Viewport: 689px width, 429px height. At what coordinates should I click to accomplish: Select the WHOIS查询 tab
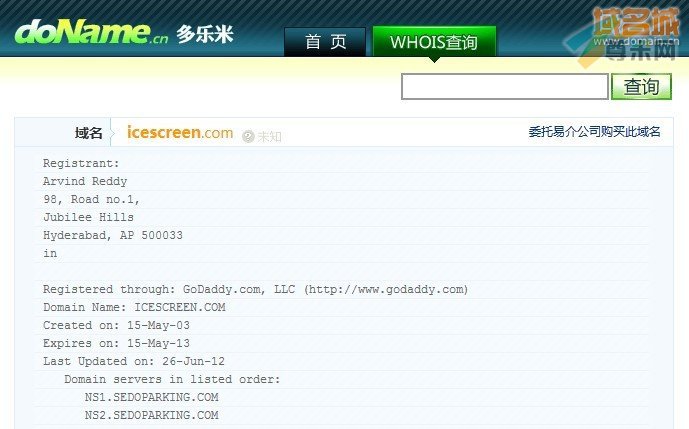pyautogui.click(x=434, y=42)
